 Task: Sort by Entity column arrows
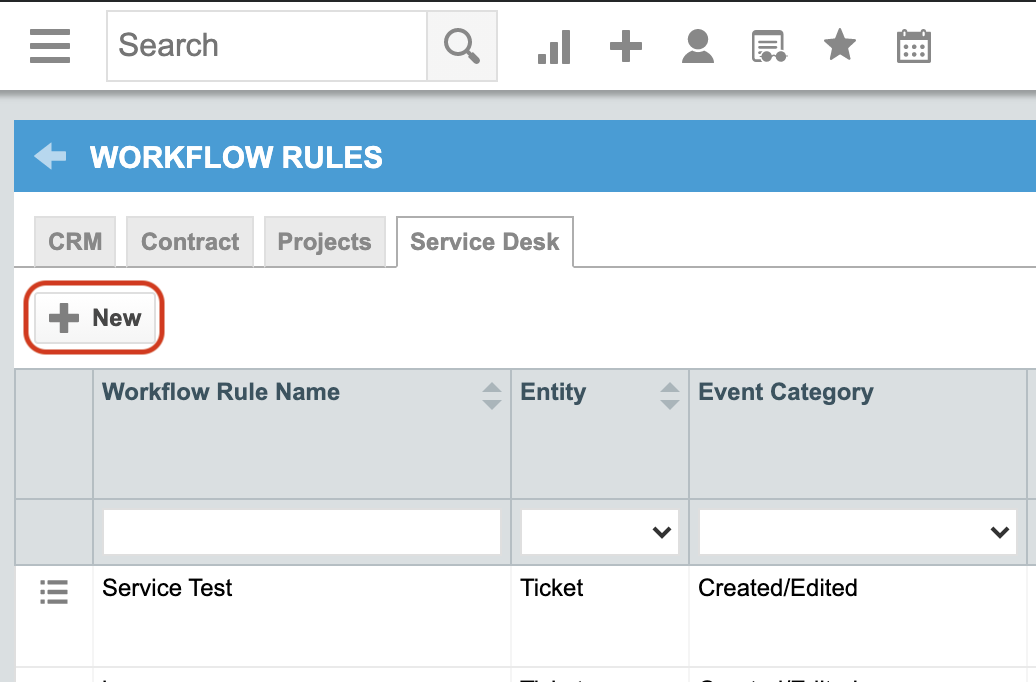(669, 396)
